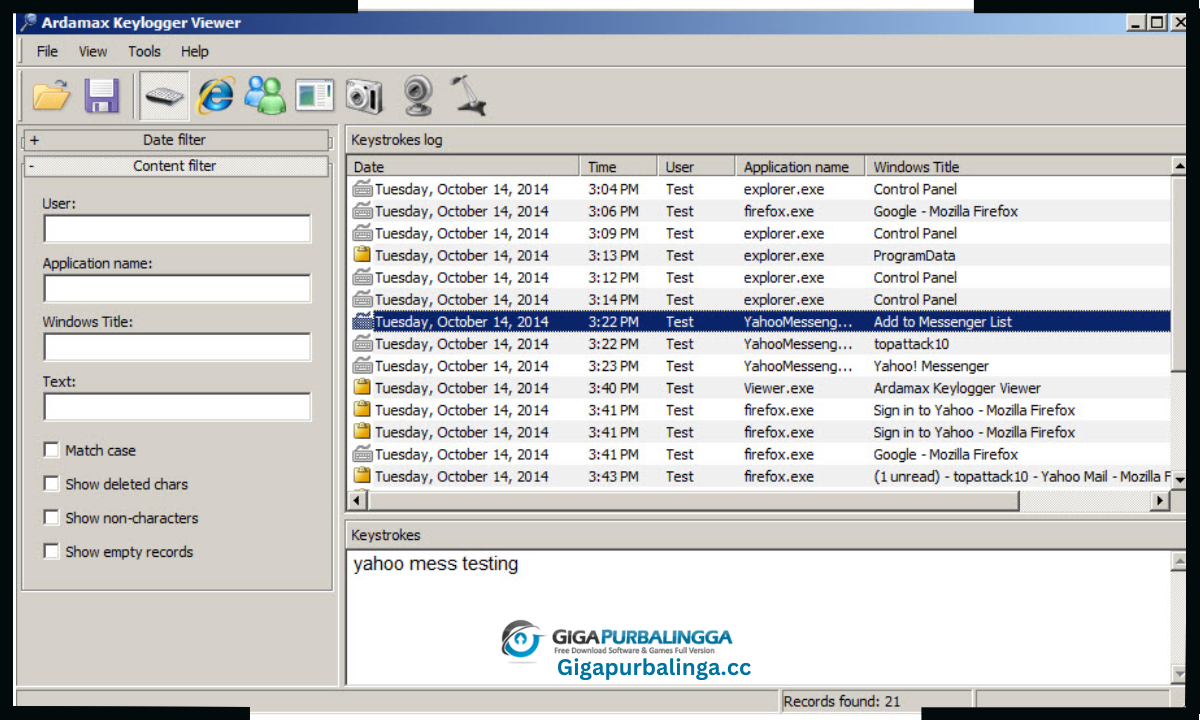Screen dimensions: 1200x720
Task: Select the Yahoo! Messenger title row
Action: click(x=760, y=366)
